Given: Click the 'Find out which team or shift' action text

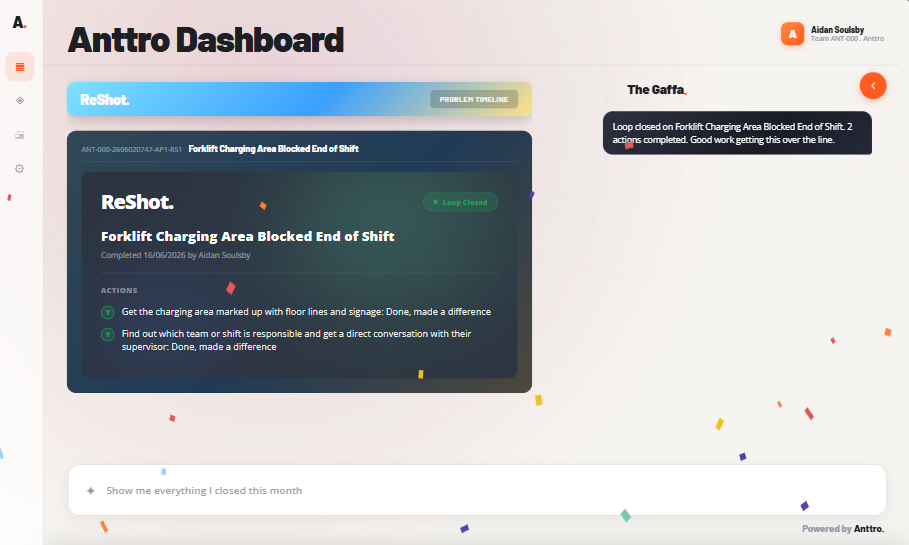Looking at the screenshot, I should click(296, 340).
